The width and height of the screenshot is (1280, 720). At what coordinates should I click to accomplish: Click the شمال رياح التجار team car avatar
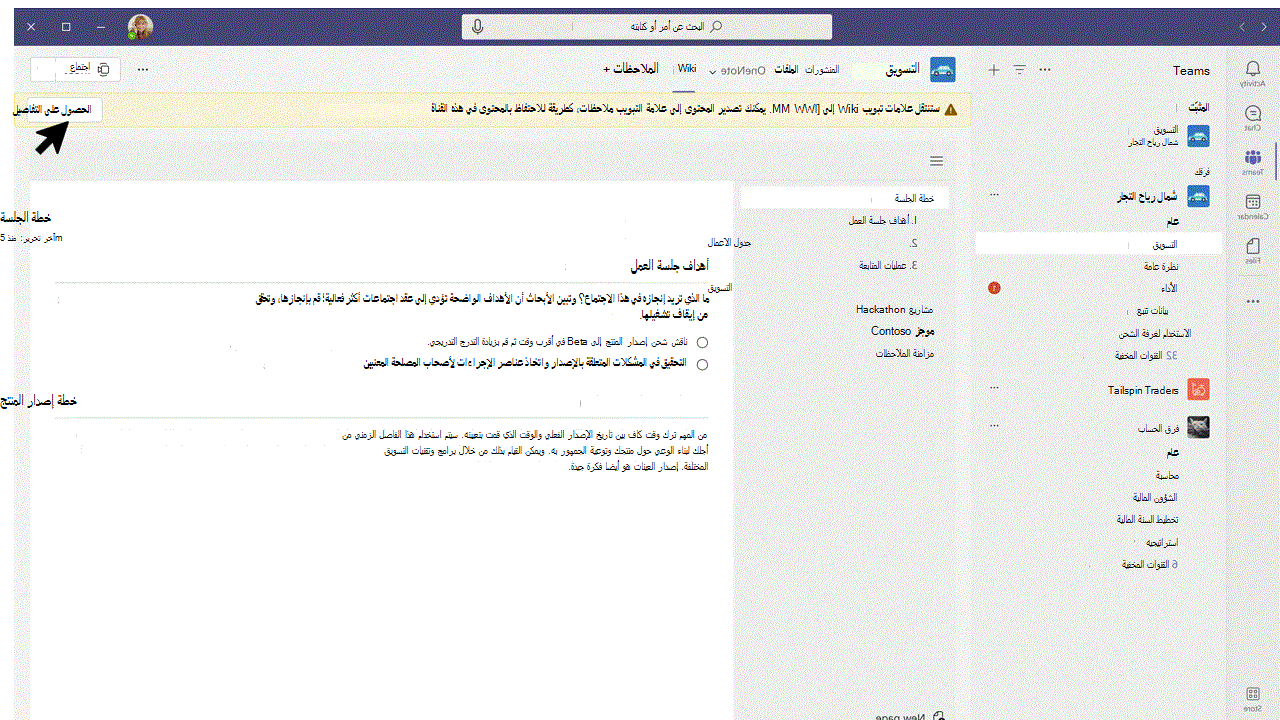pos(1198,196)
